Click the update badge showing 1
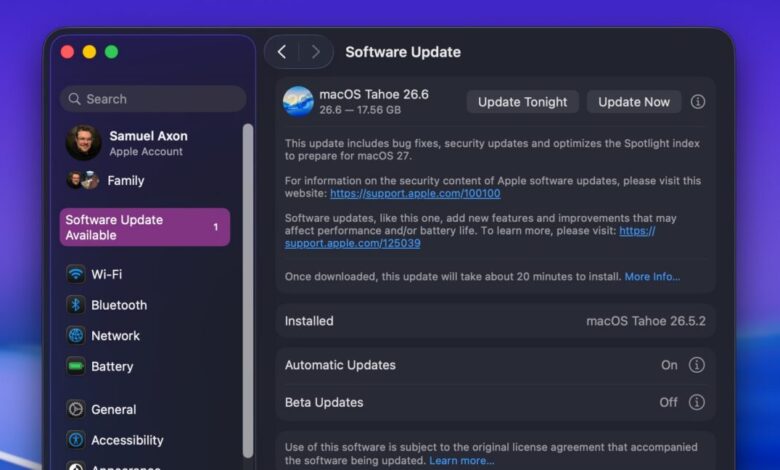 215,227
